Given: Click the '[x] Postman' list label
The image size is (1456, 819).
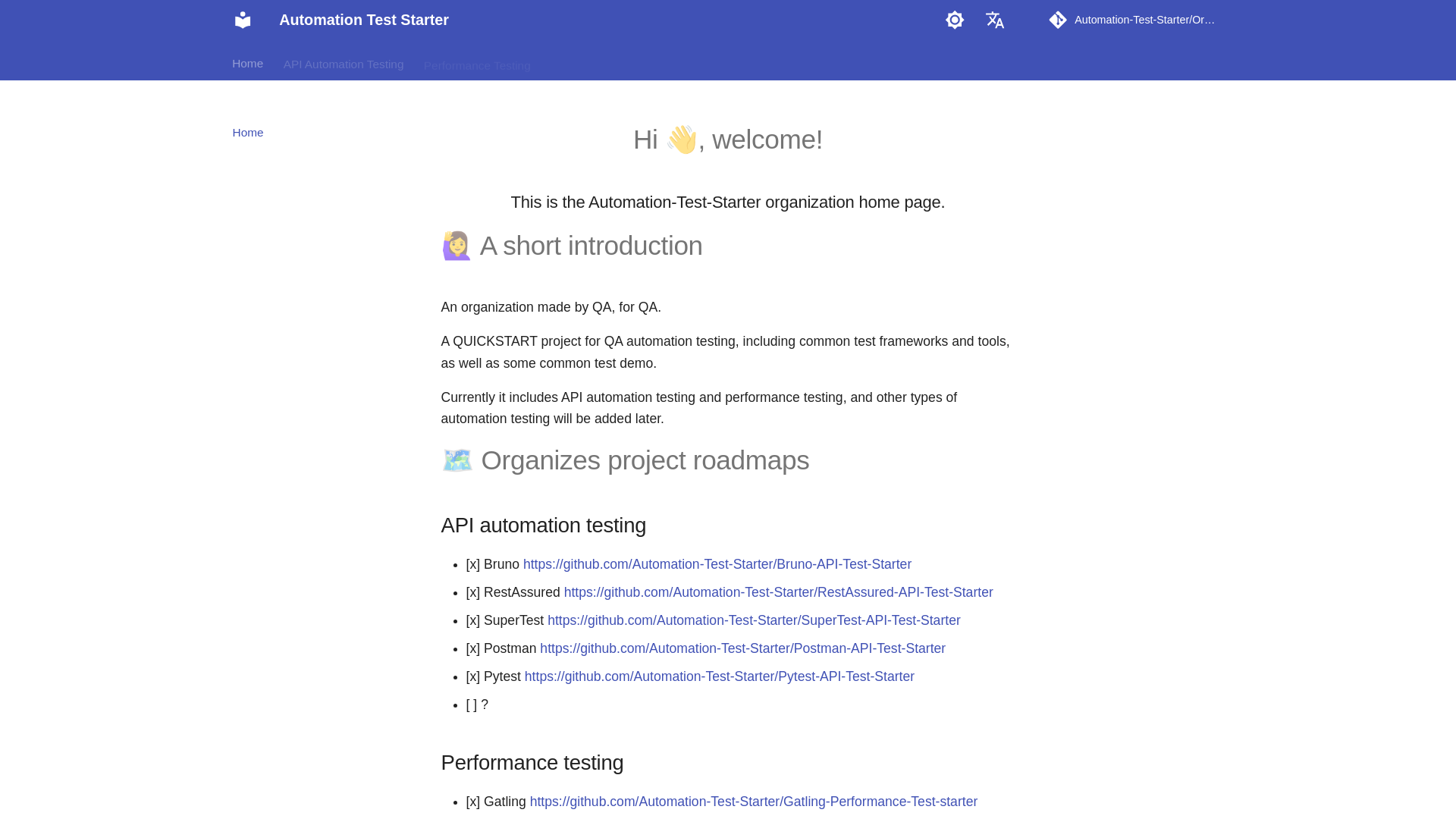Looking at the screenshot, I should pos(501,648).
